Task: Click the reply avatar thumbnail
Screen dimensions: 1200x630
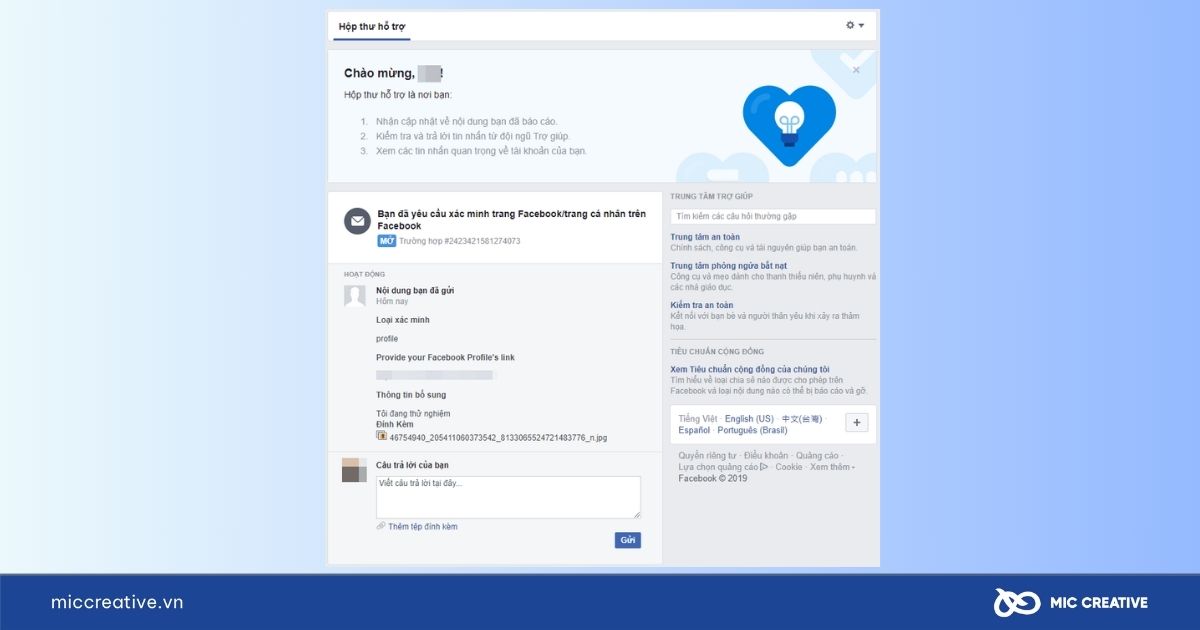Action: (354, 470)
